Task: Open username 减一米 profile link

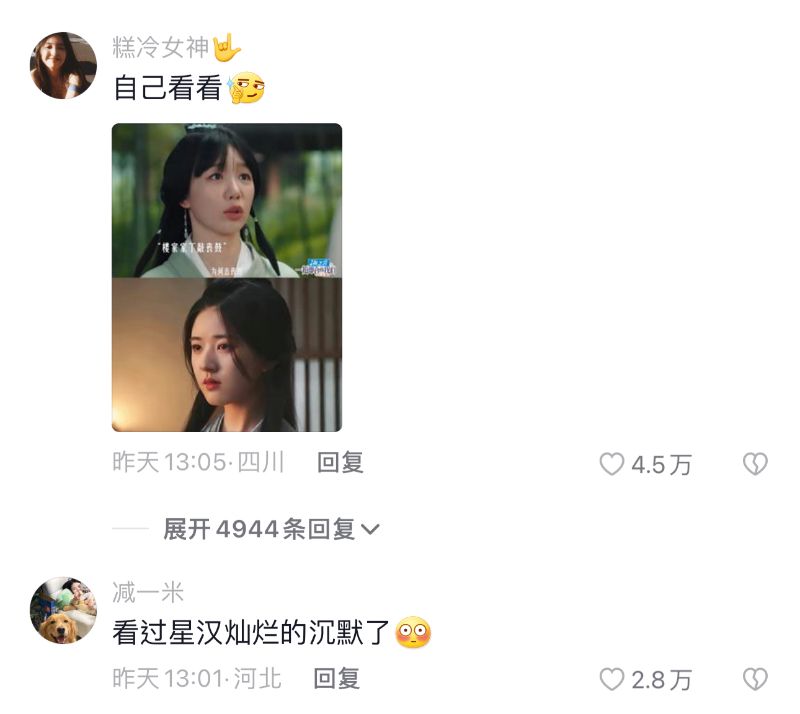Action: pyautogui.click(x=148, y=593)
